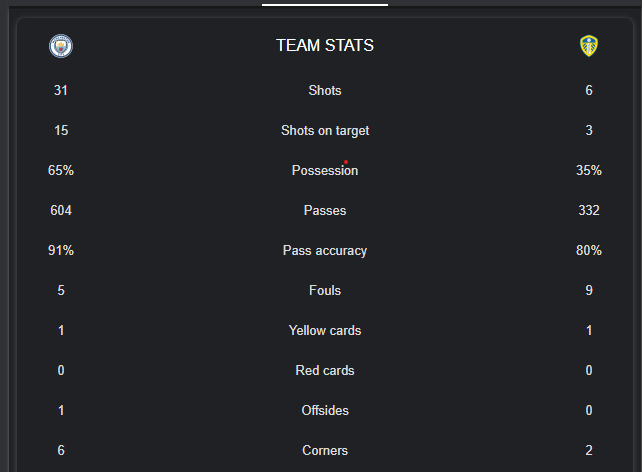Click home team's 31 shots value

point(61,90)
